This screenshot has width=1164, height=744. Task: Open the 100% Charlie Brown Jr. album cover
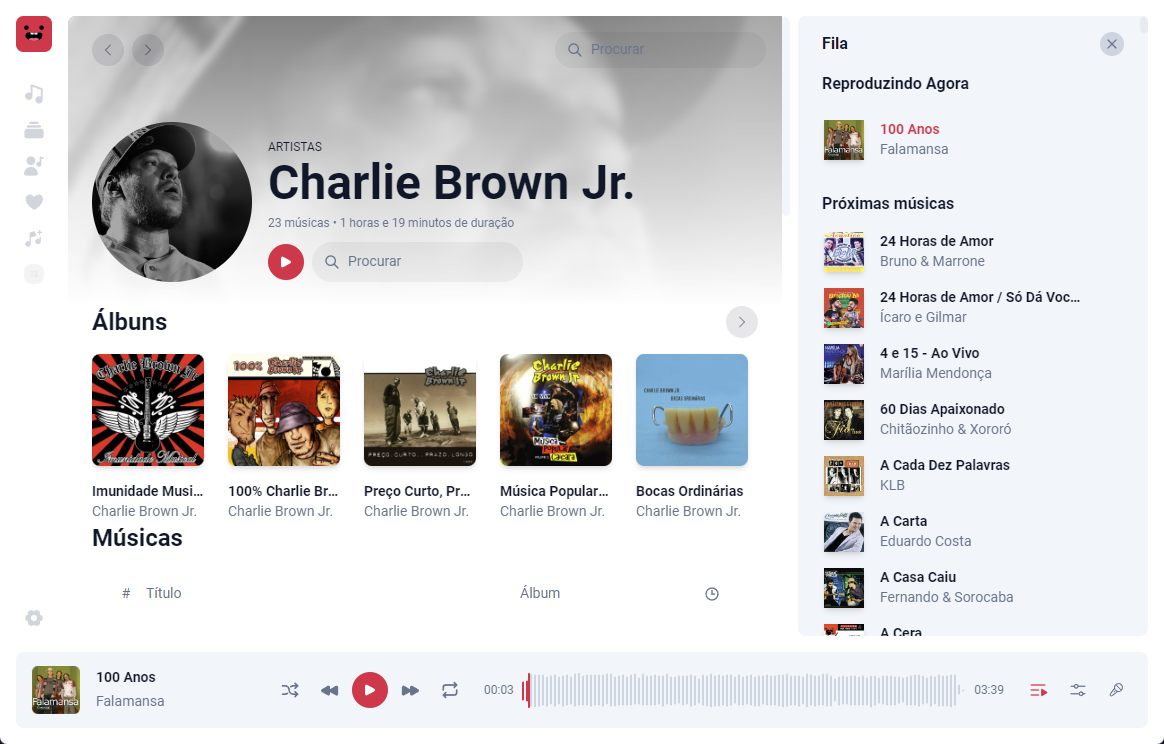click(284, 410)
